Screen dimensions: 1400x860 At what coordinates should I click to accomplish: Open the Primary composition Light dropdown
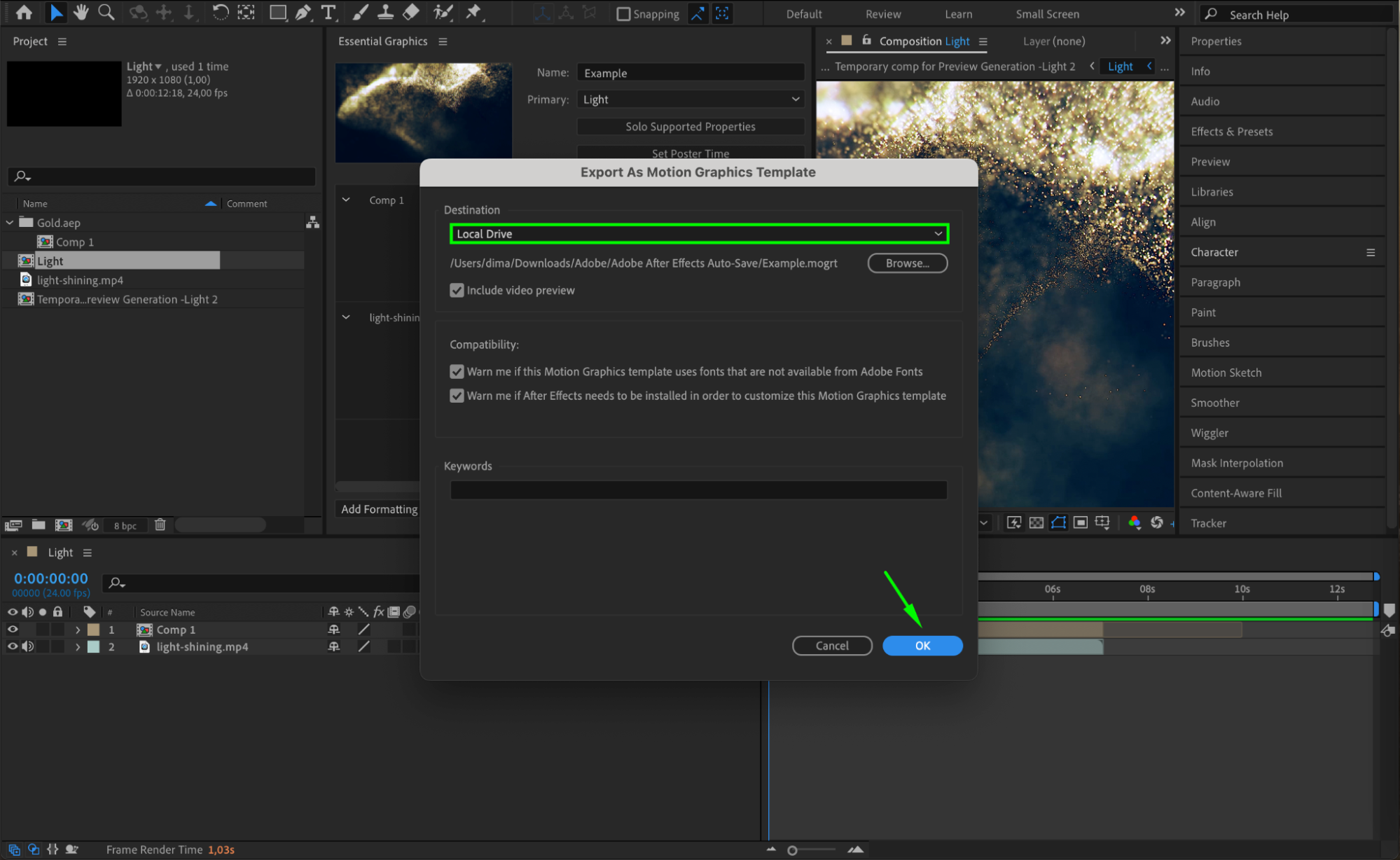point(690,99)
